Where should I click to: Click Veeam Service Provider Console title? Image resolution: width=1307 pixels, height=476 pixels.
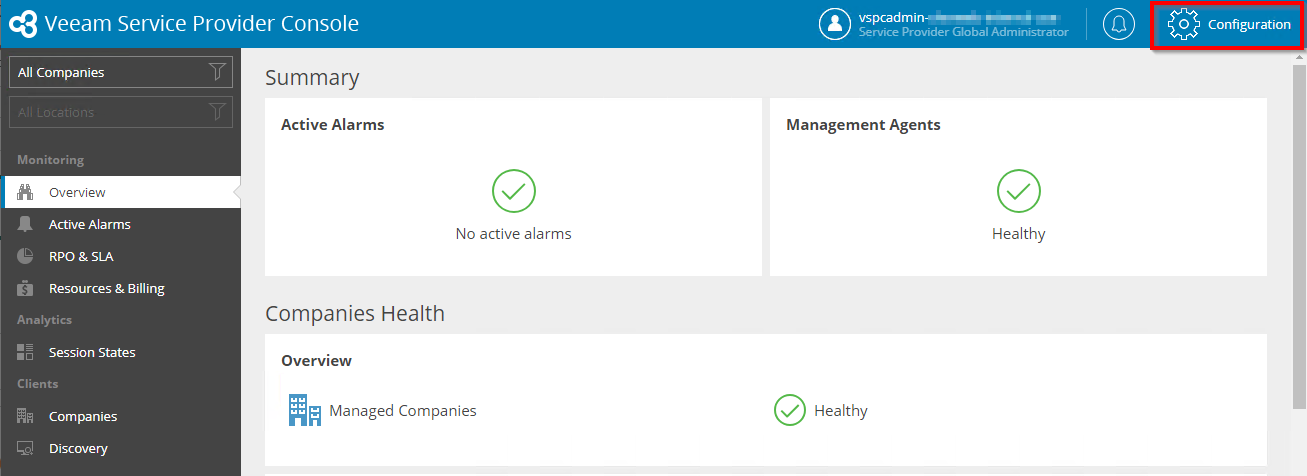(x=202, y=24)
